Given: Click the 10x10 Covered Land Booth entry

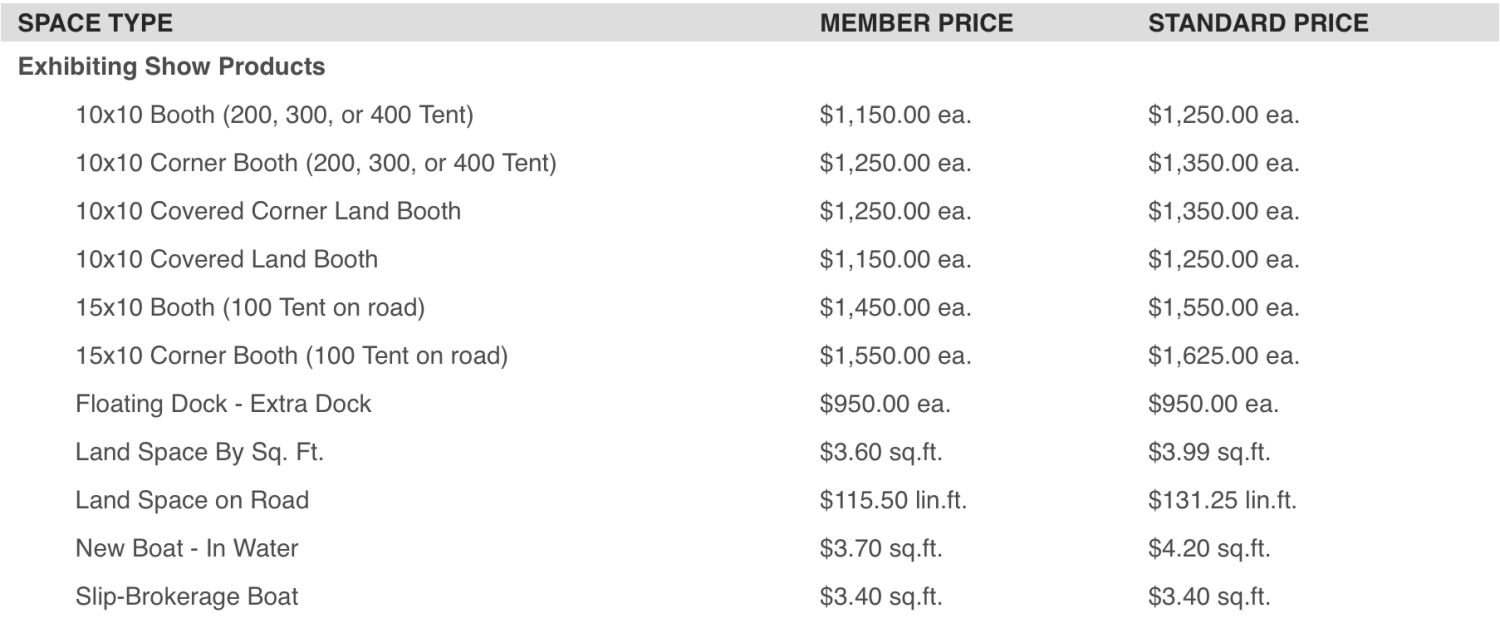Looking at the screenshot, I should (226, 259).
